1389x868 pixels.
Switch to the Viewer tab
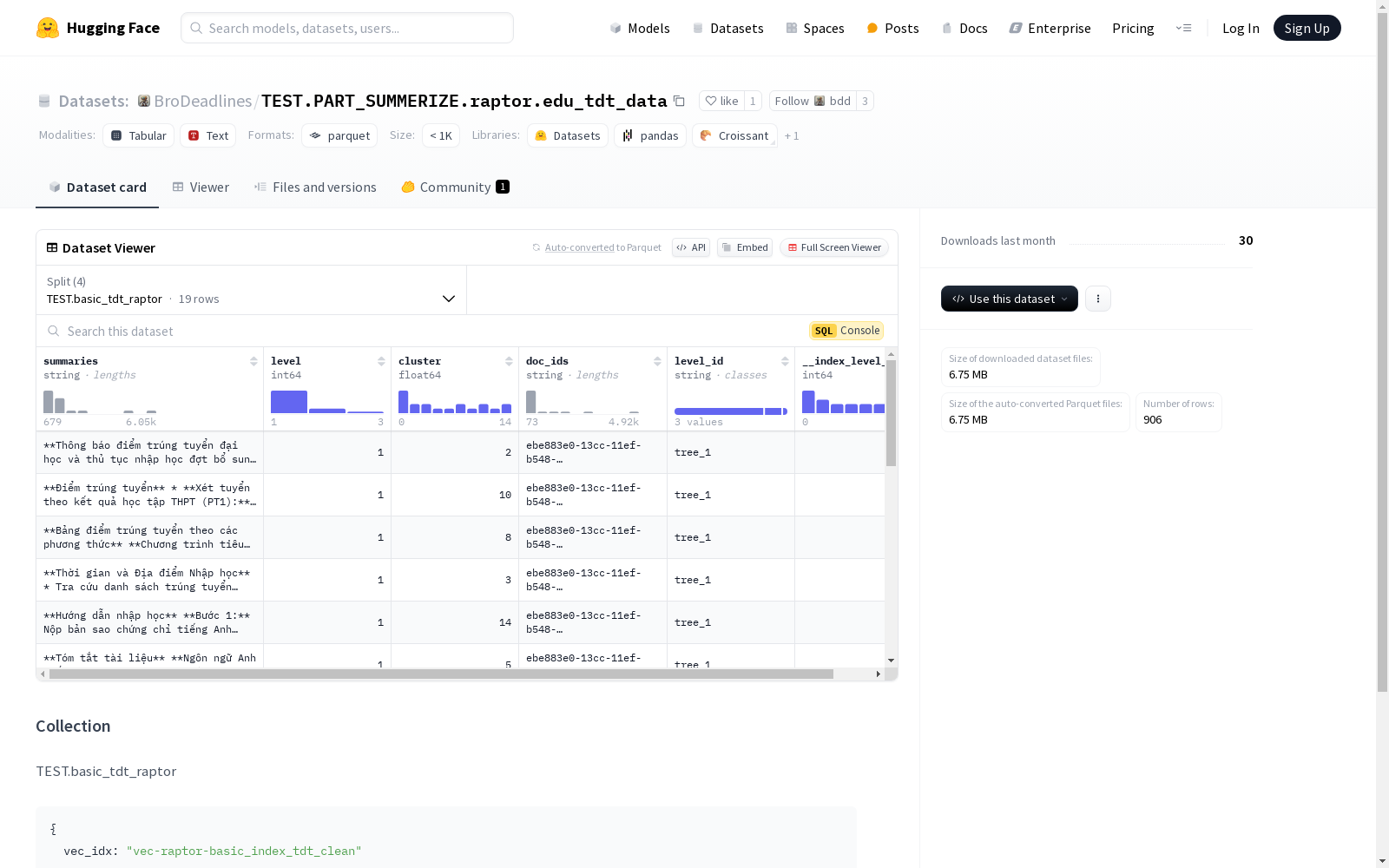click(201, 187)
